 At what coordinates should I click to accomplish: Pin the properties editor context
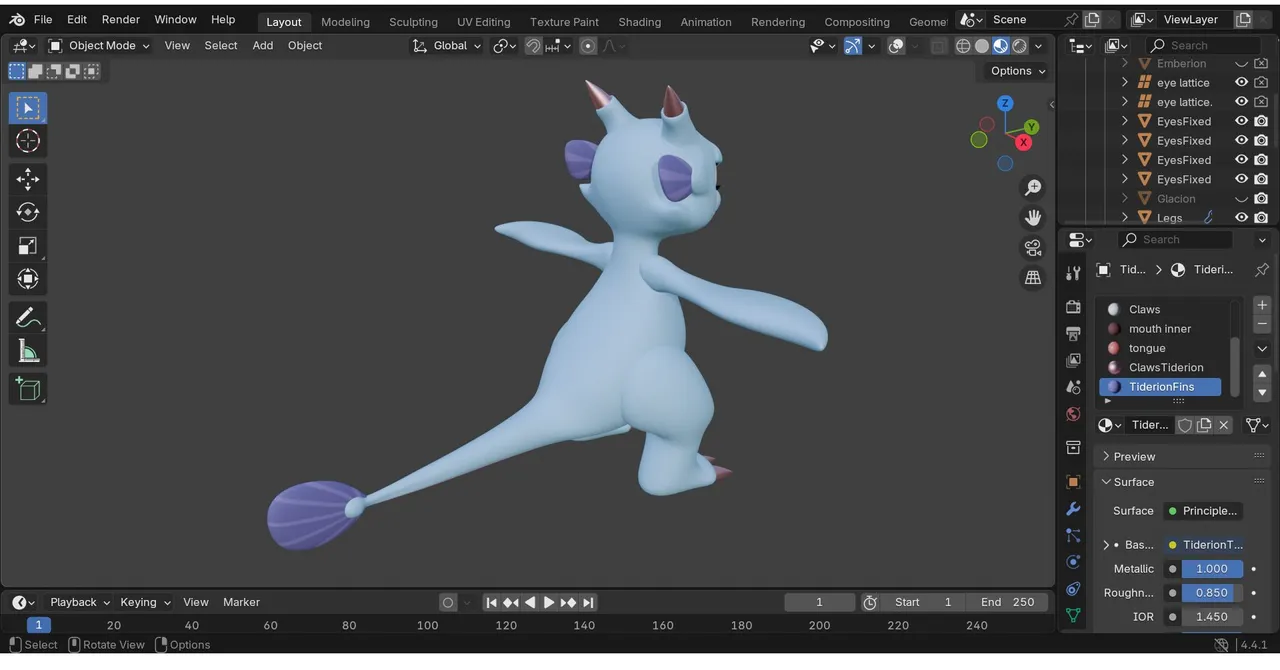[x=1261, y=269]
